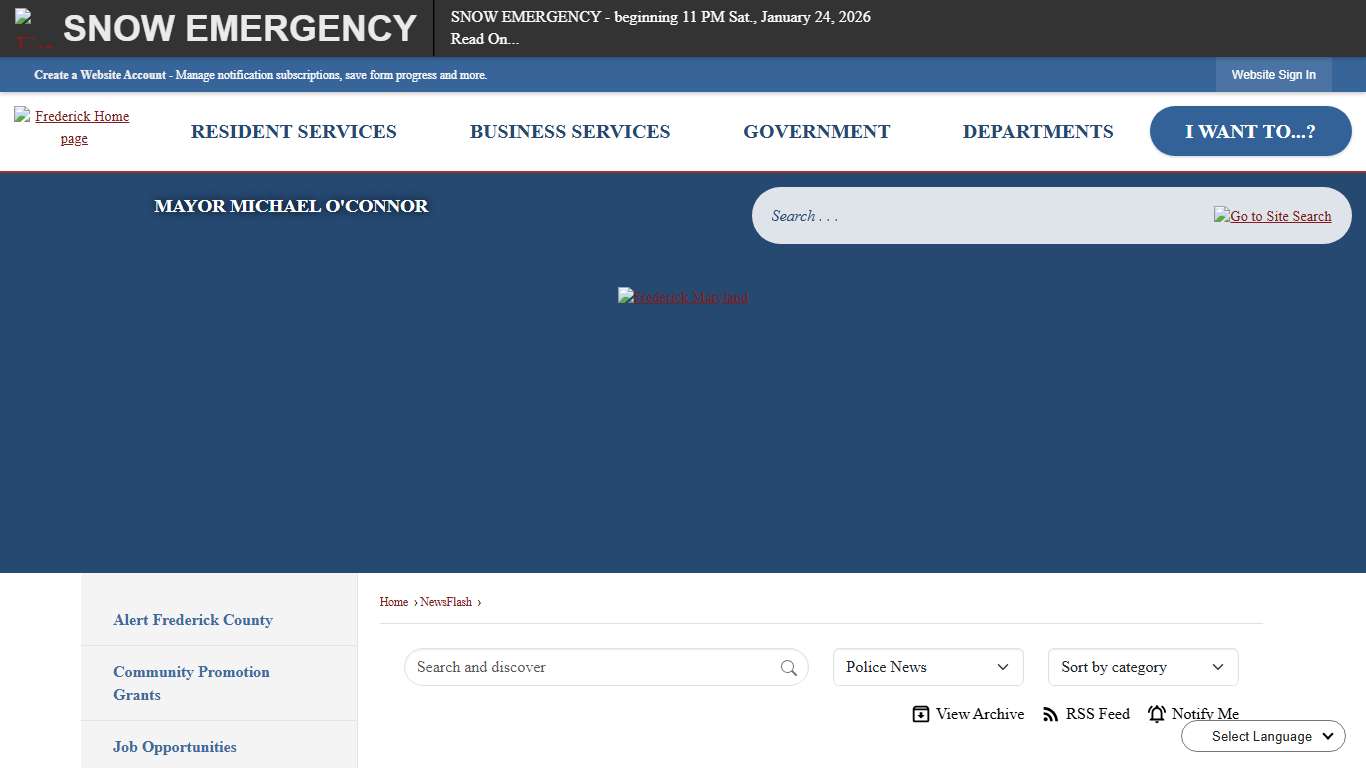Open the Resident Services menu

pos(293,132)
